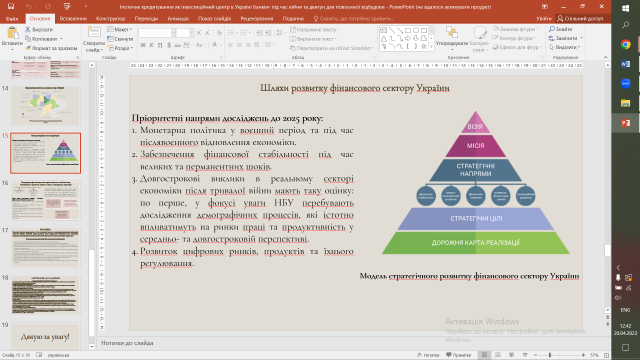Image resolution: width=640 pixels, height=360 pixels.
Task: Toggle the Notes pane in the status bar
Action: point(428,355)
